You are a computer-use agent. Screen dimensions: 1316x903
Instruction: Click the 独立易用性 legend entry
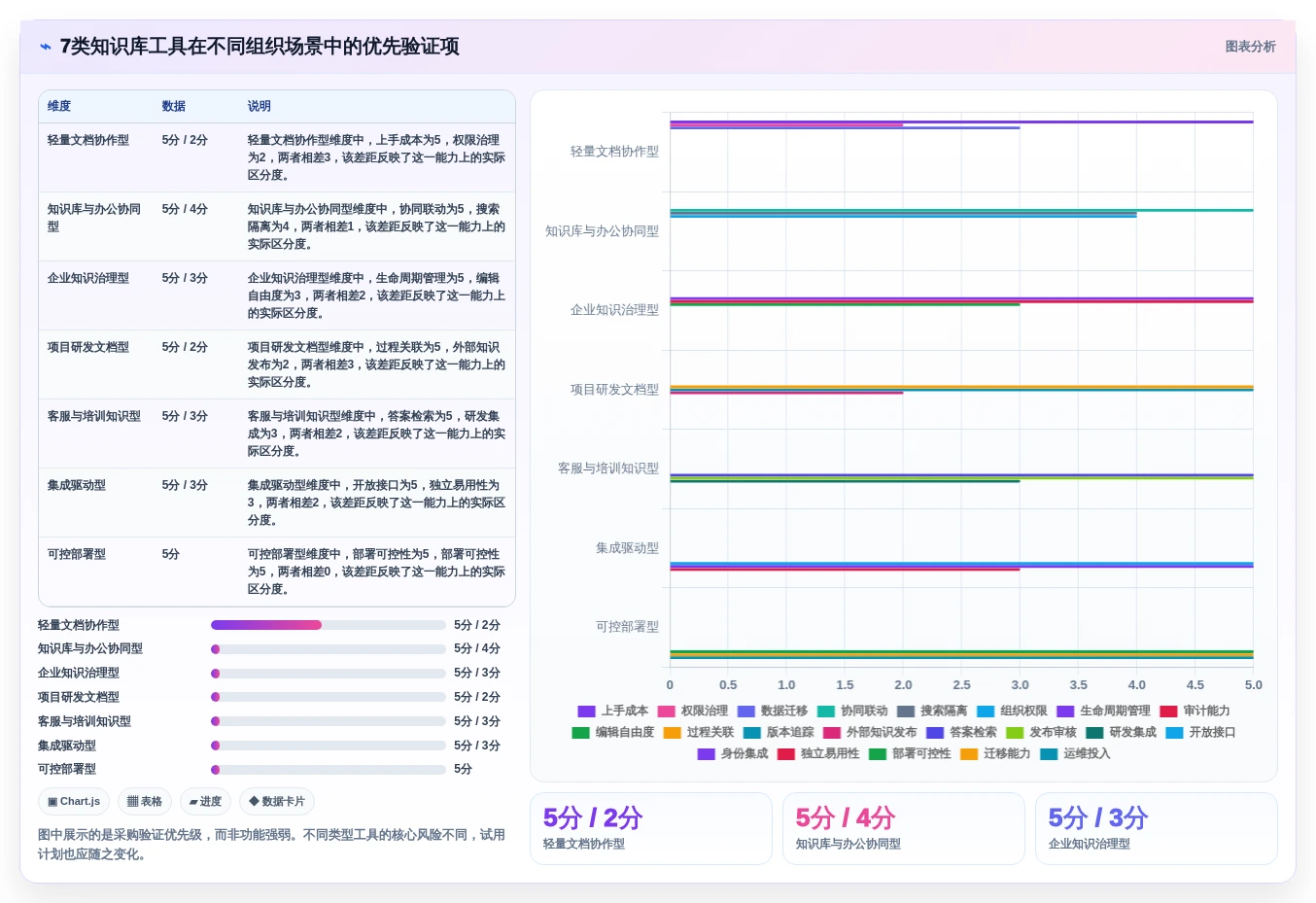coord(818,754)
